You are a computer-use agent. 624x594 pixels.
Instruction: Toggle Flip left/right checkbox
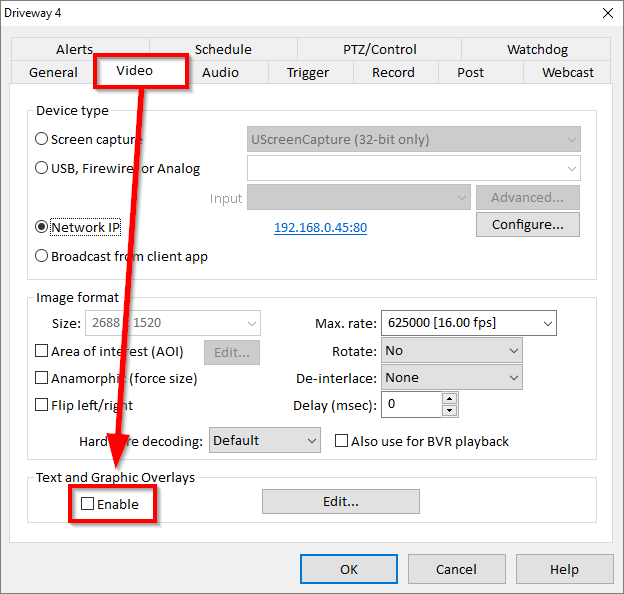[x=42, y=405]
